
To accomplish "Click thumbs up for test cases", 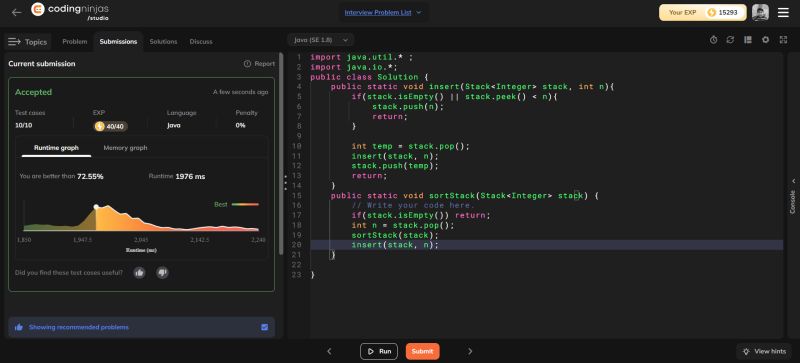I will (139, 273).
